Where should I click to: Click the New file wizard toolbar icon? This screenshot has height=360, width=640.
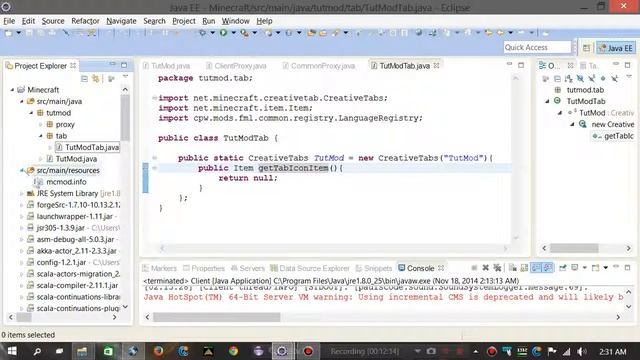pyautogui.click(x=8, y=33)
